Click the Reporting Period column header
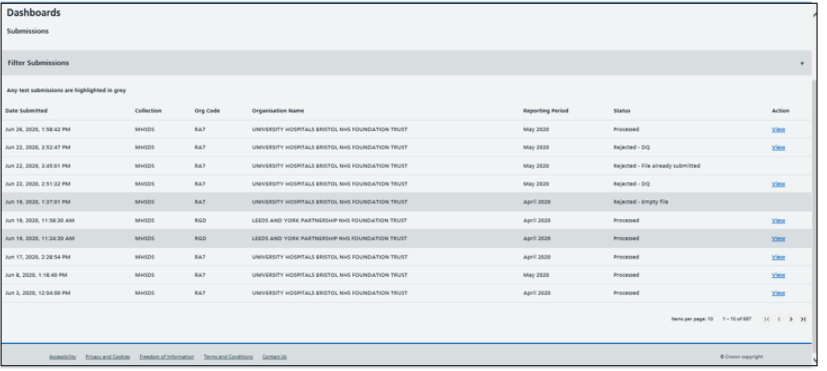The width and height of the screenshot is (827, 371). coord(546,111)
